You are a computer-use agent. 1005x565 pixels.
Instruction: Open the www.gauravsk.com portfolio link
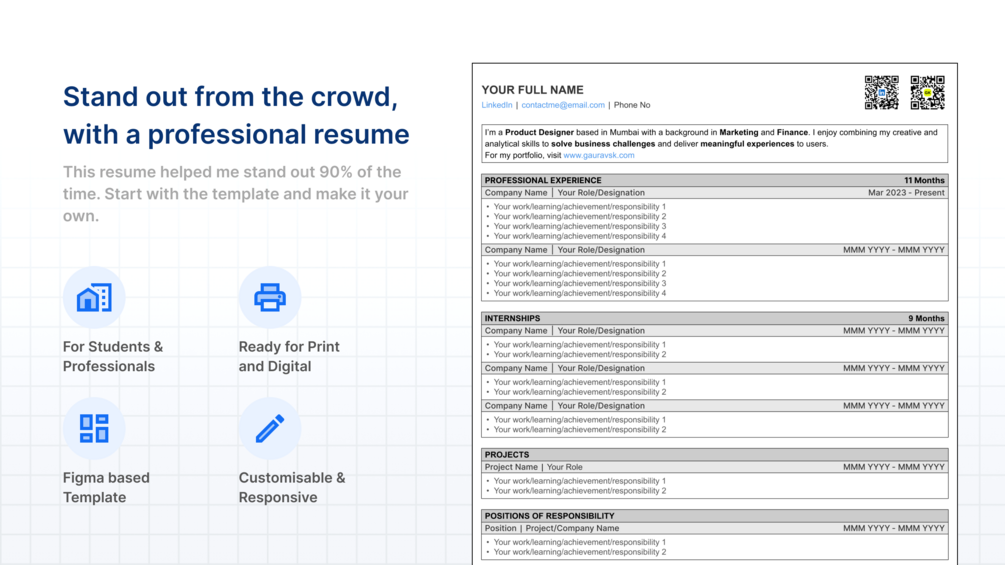point(599,155)
